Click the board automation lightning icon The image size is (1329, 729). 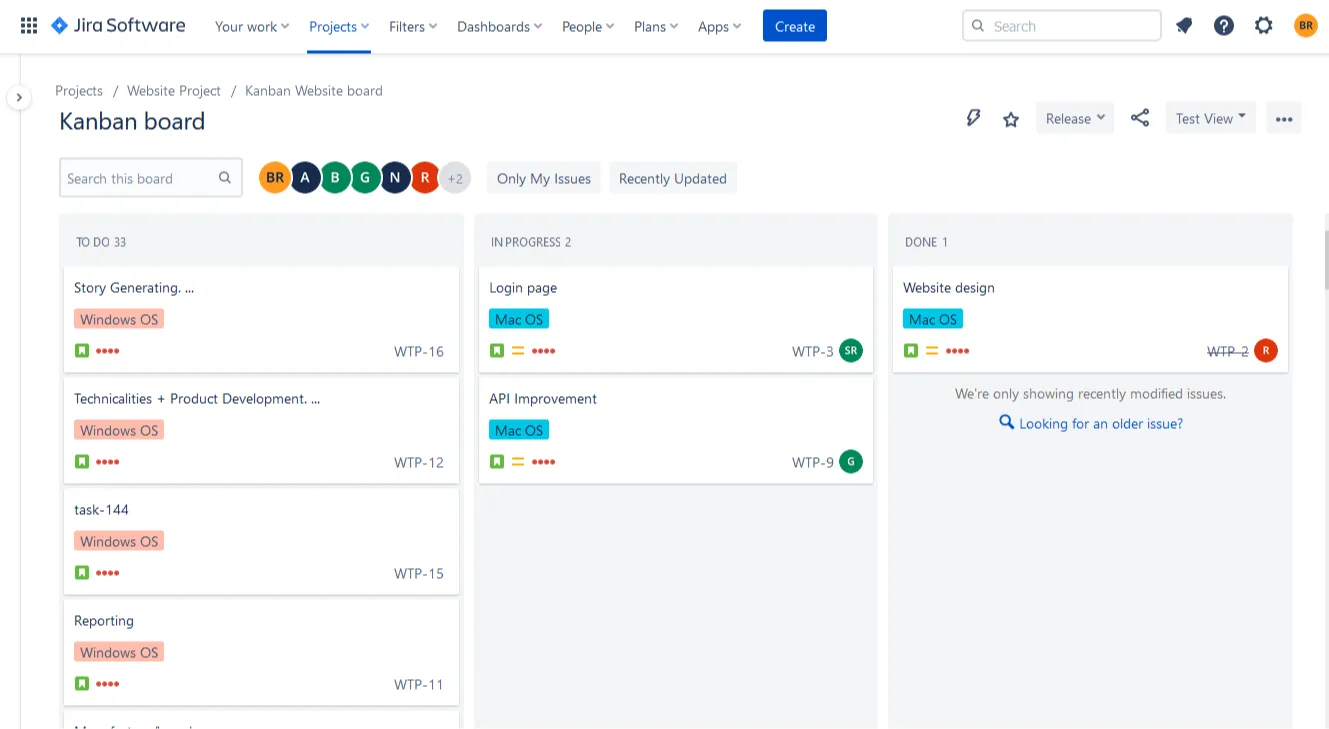[973, 117]
